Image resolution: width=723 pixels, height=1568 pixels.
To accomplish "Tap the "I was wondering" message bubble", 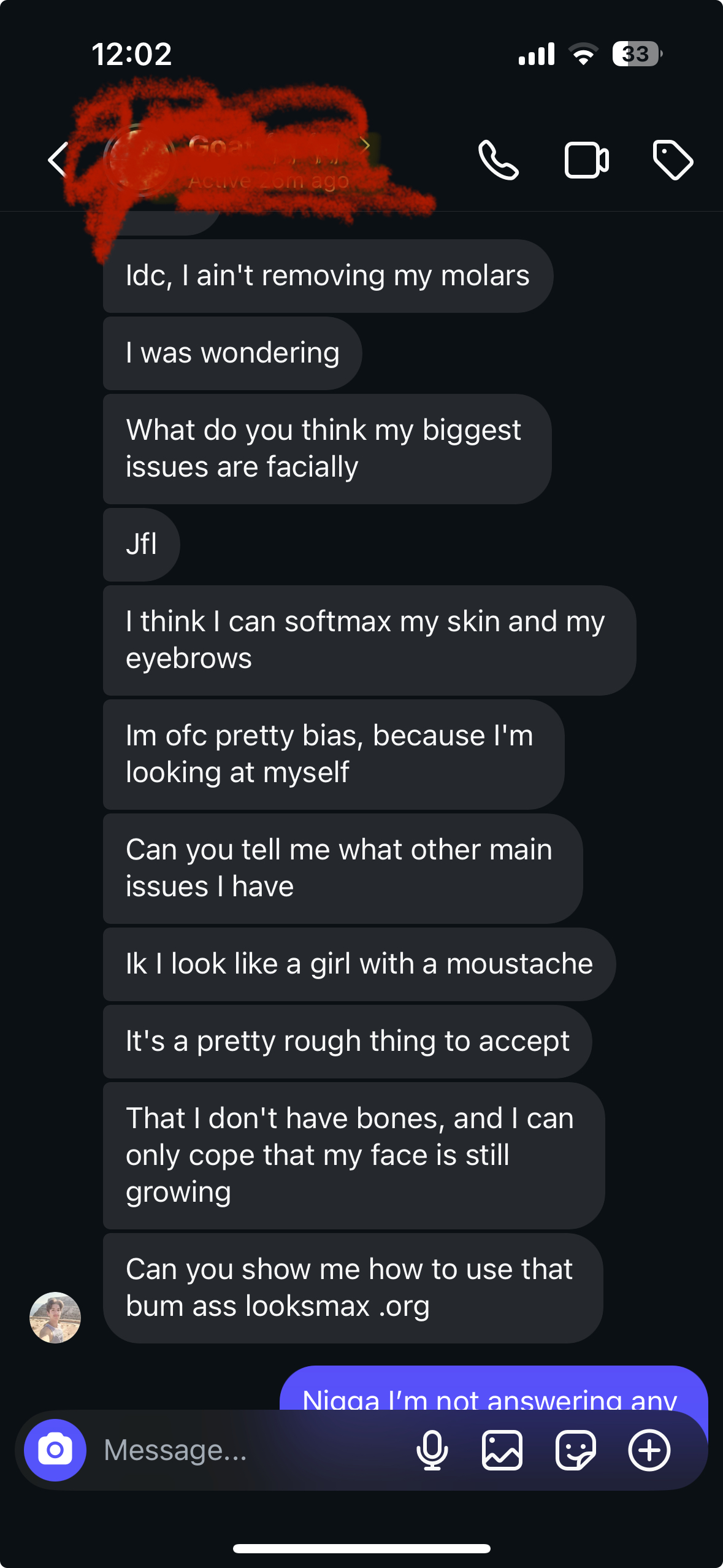I will (x=232, y=353).
